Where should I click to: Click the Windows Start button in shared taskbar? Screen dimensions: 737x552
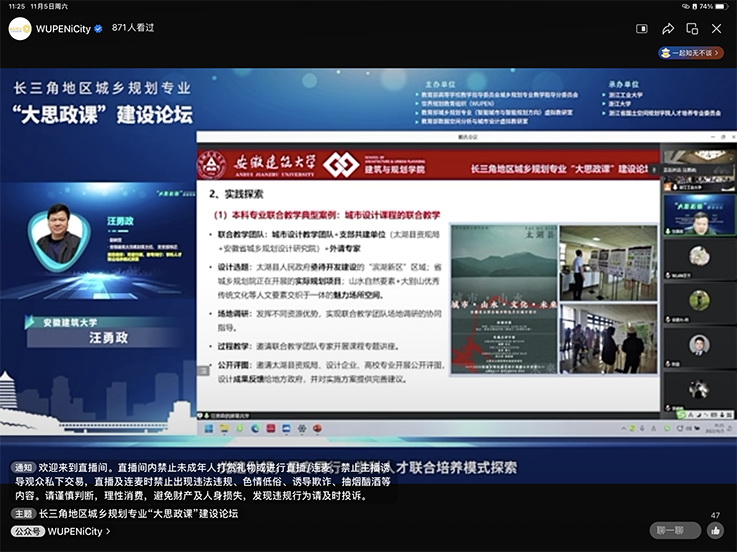(x=208, y=430)
